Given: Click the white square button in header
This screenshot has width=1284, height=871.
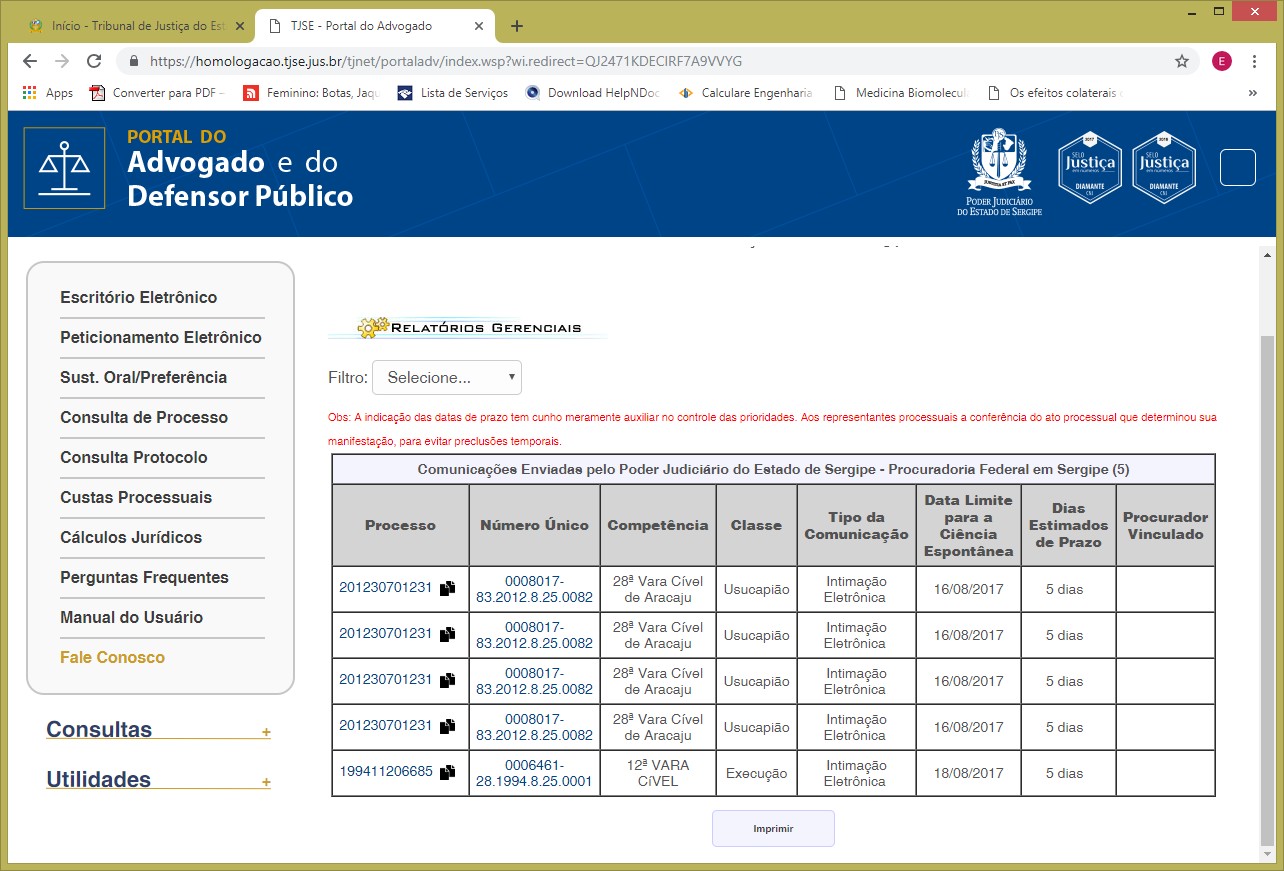Looking at the screenshot, I should pos(1237,167).
